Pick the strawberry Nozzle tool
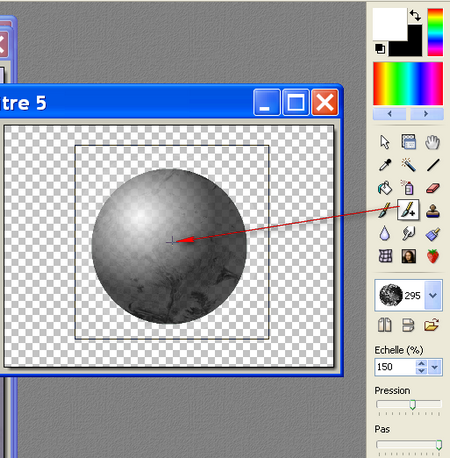 point(433,256)
